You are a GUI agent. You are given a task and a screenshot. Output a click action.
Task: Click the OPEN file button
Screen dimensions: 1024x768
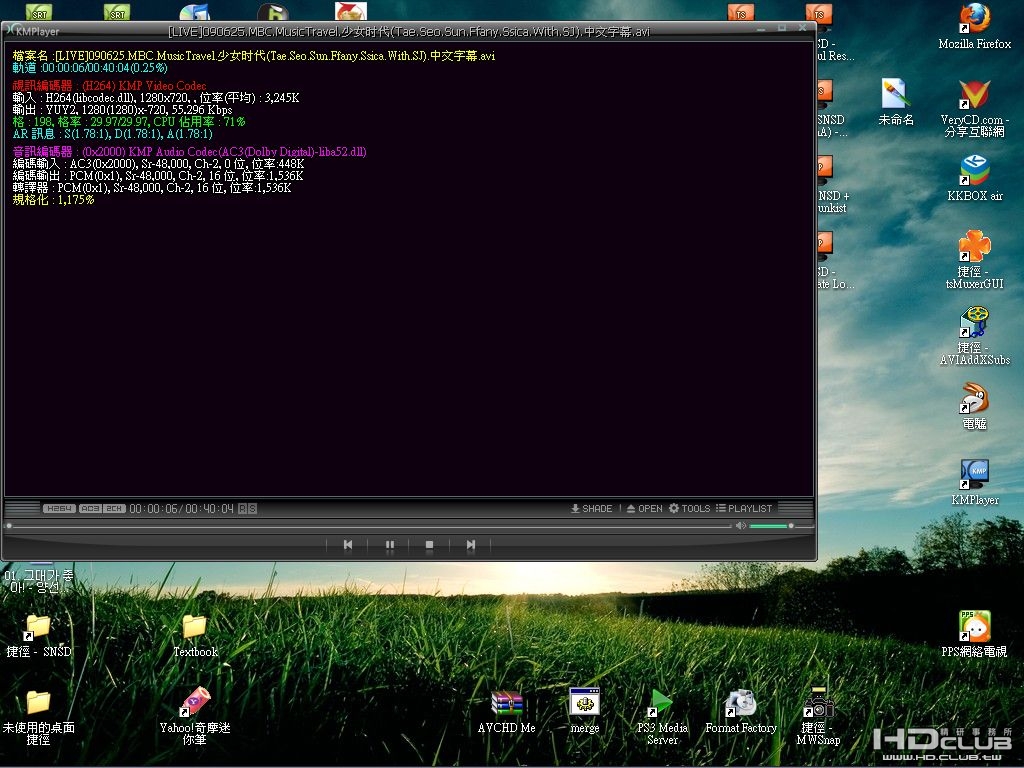click(x=644, y=509)
